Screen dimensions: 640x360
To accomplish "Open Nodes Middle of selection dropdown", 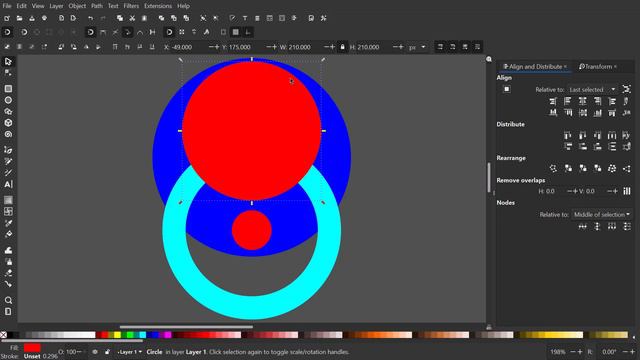I will (601, 214).
